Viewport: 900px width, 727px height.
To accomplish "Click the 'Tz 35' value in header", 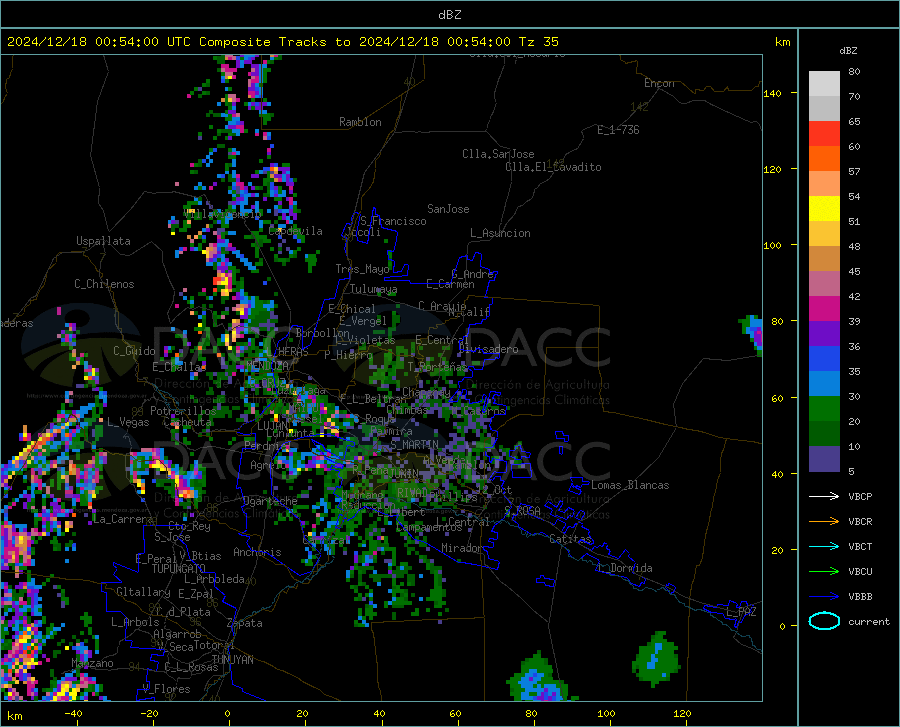I will (538, 42).
